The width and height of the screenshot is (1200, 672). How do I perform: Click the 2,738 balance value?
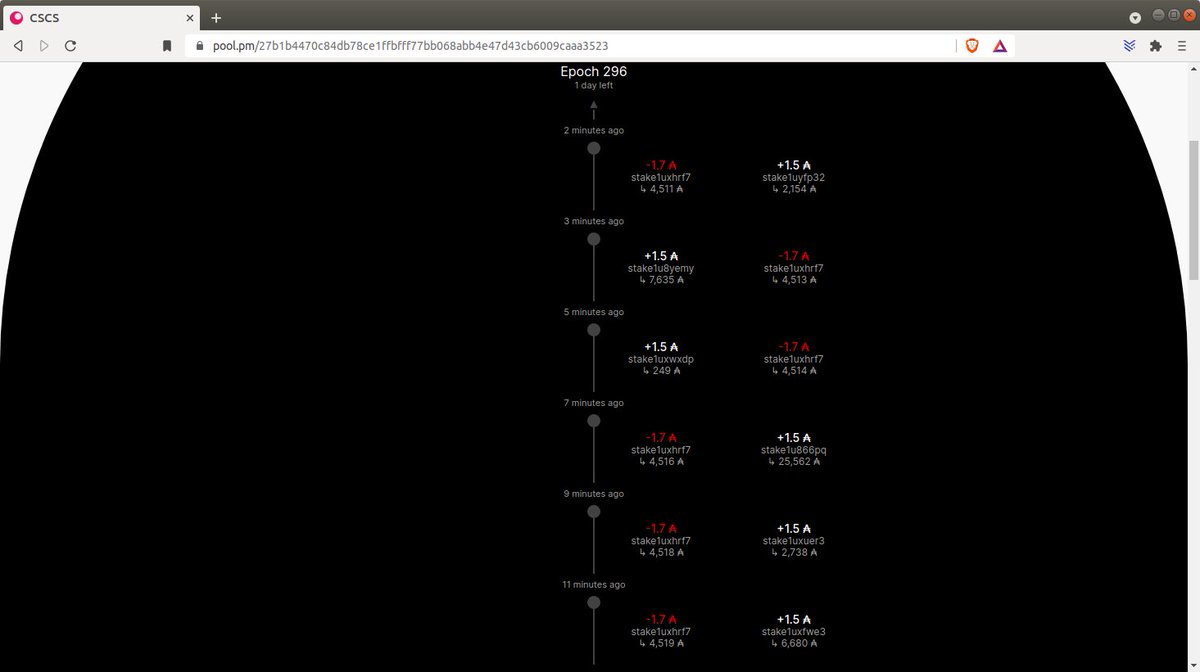[794, 553]
